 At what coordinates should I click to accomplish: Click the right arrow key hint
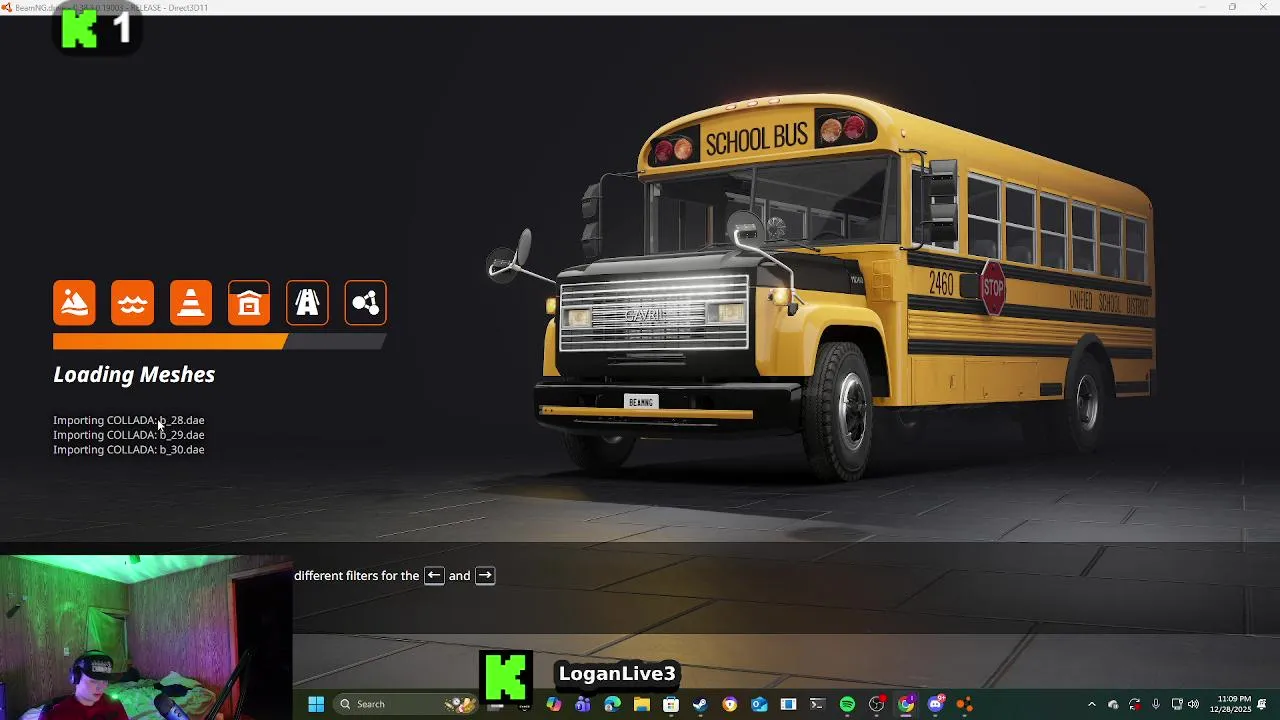(485, 576)
